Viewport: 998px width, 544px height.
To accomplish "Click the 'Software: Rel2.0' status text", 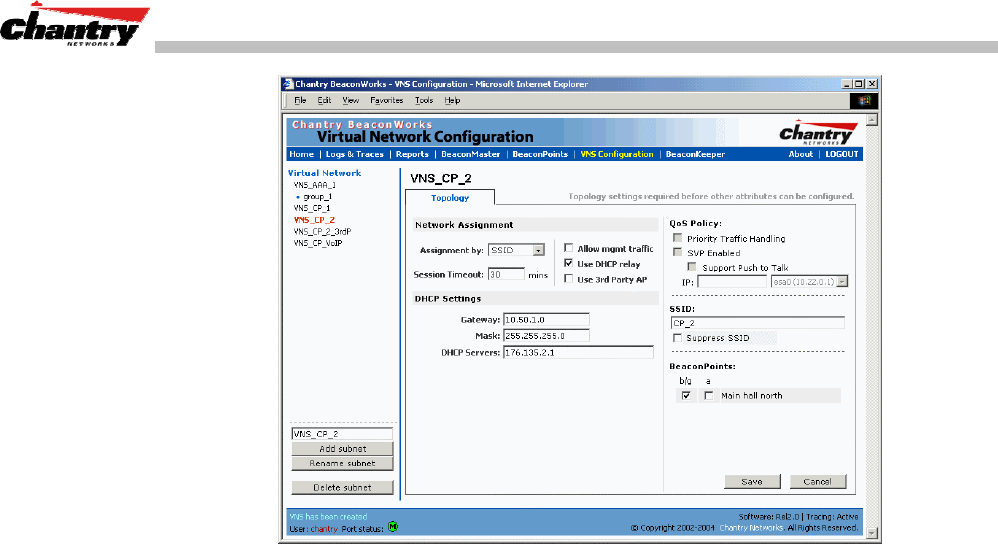I will [769, 517].
